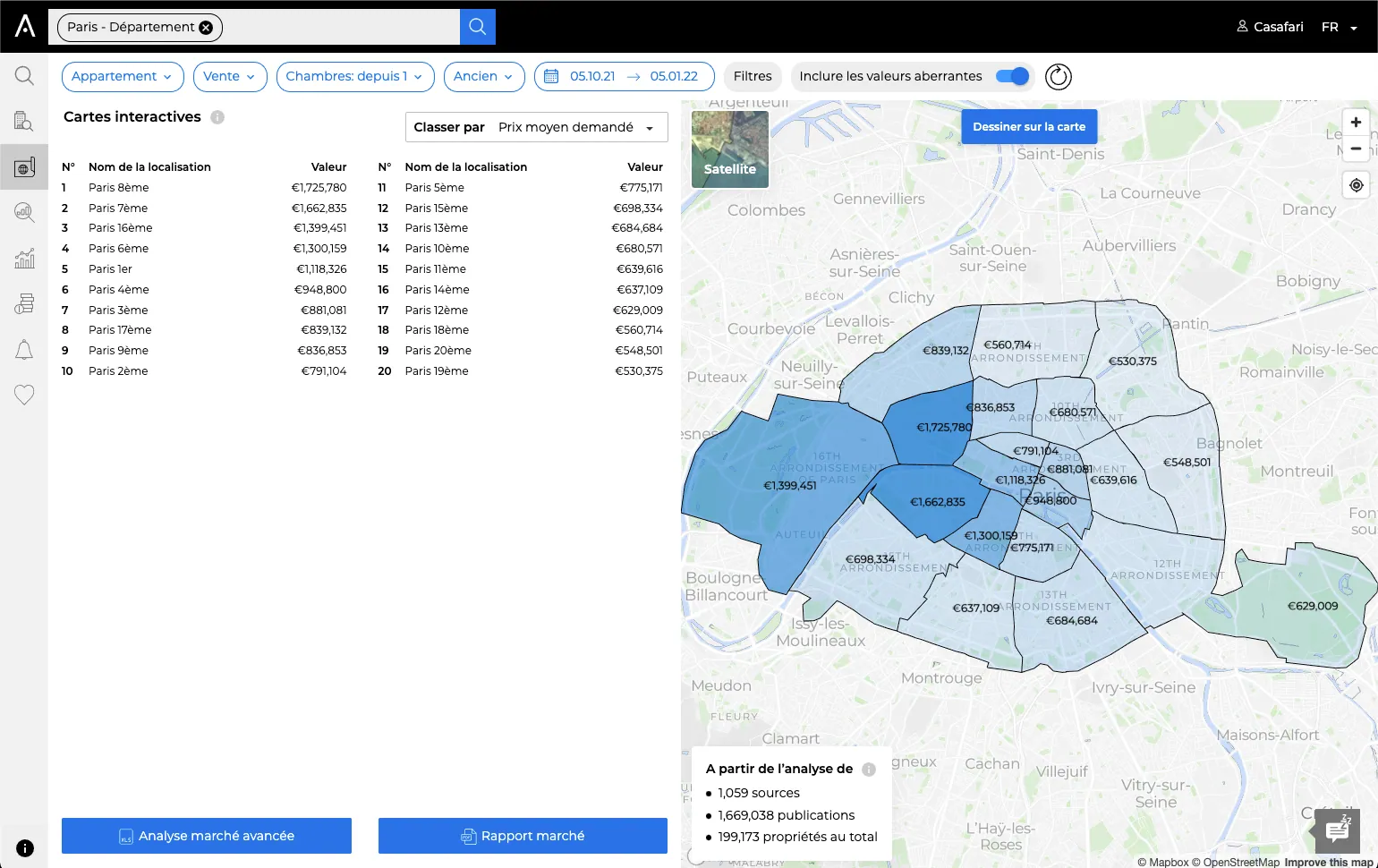Viewport: 1378px width, 868px height.
Task: Click the locate me target icon
Action: click(x=1357, y=185)
